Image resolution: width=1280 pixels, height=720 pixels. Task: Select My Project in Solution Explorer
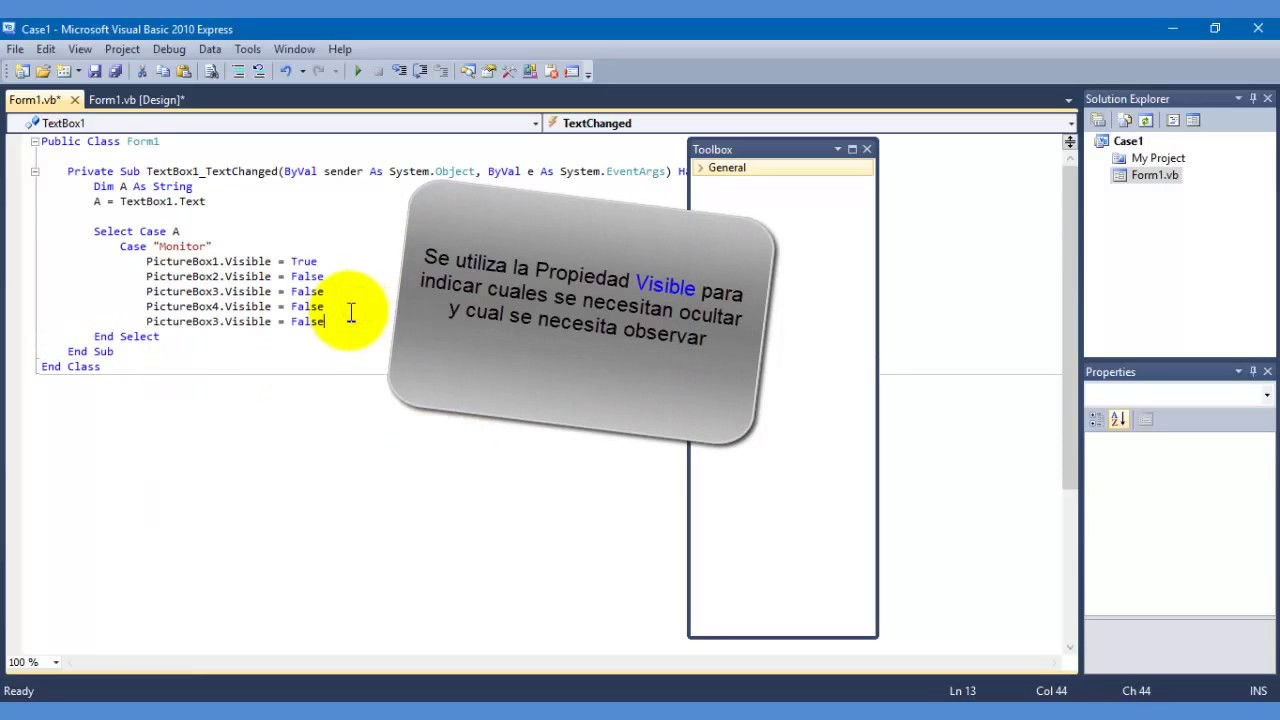click(x=1158, y=158)
